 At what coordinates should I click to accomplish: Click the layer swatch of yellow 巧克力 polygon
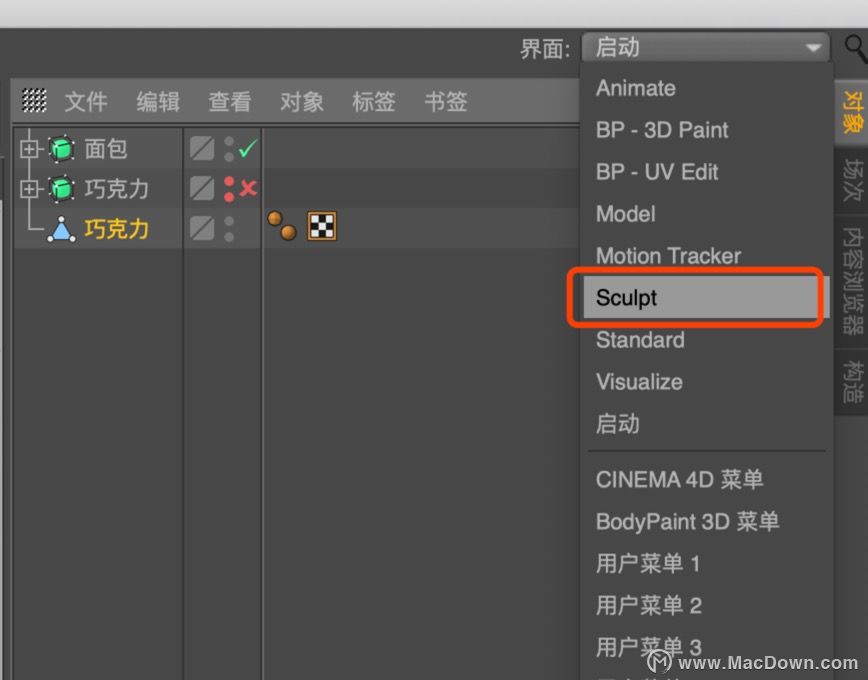202,228
